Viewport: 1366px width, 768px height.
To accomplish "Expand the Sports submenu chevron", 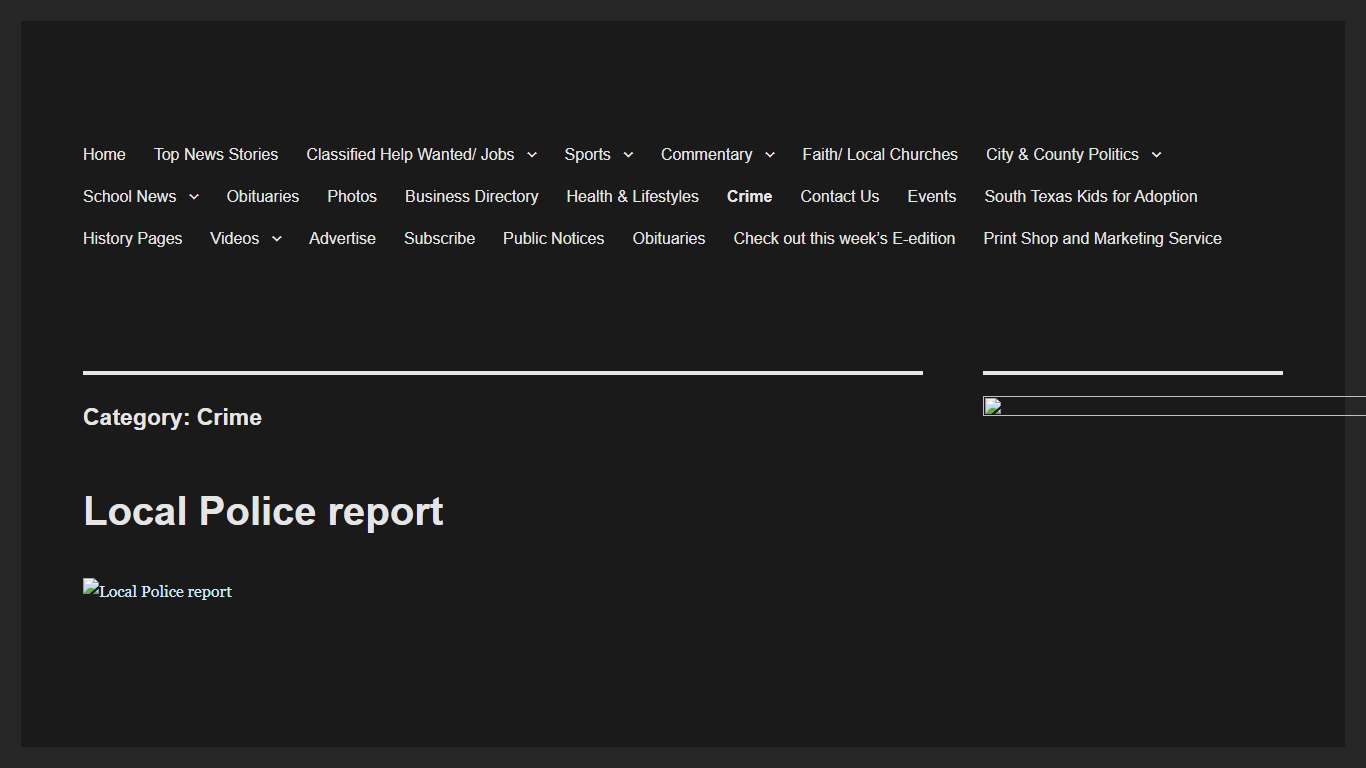I will (x=628, y=155).
